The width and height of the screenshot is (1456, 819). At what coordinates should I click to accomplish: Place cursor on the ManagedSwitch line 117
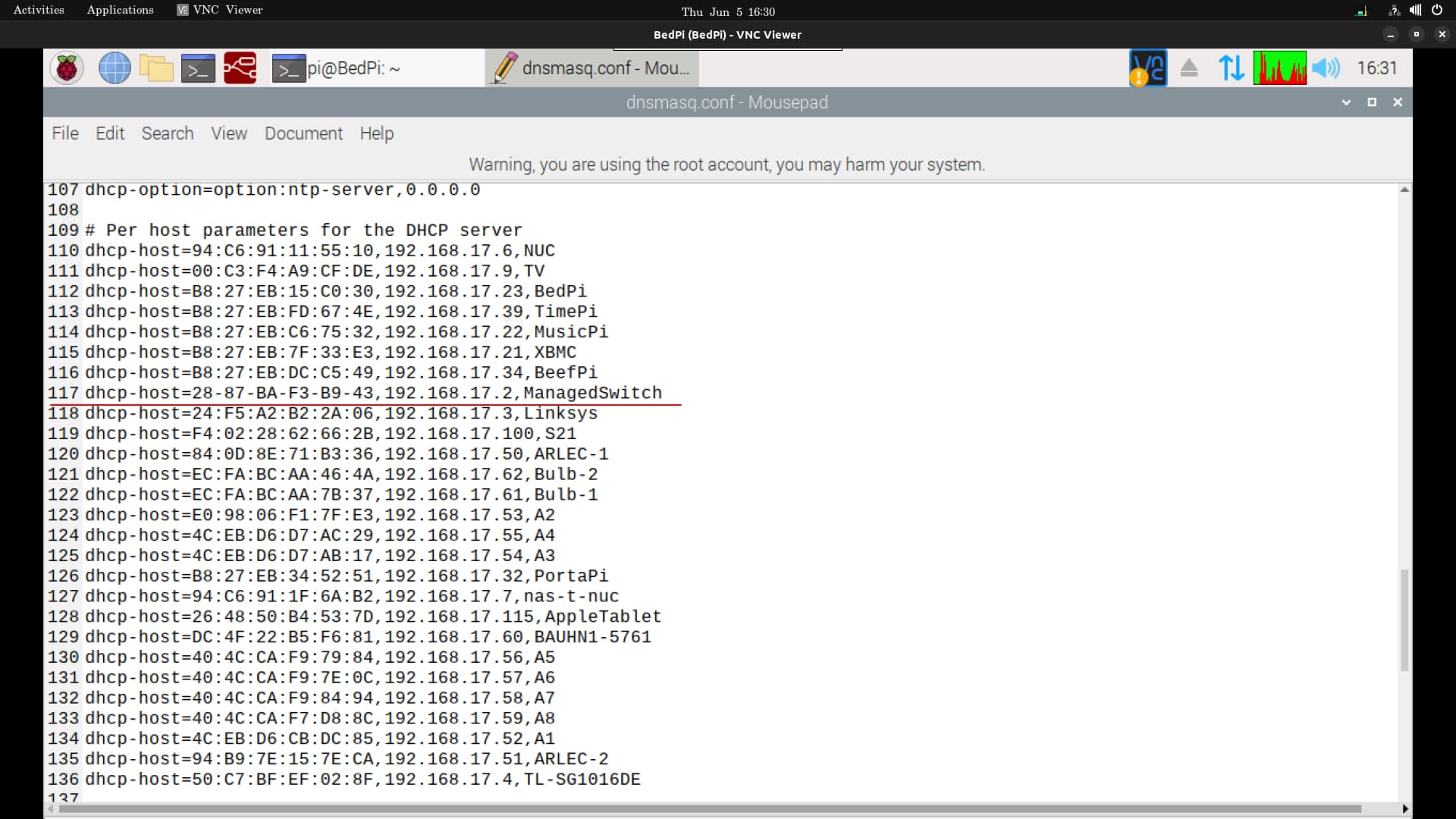pyautogui.click(x=373, y=393)
